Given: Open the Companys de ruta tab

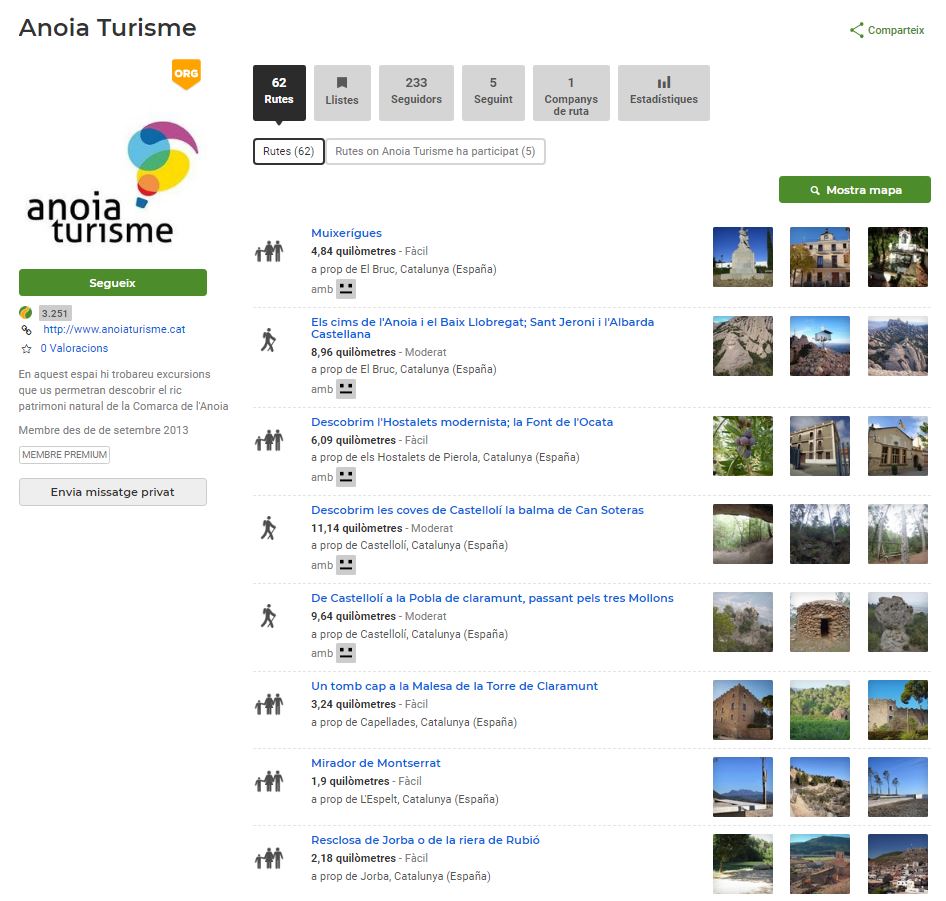Looking at the screenshot, I should pos(570,93).
